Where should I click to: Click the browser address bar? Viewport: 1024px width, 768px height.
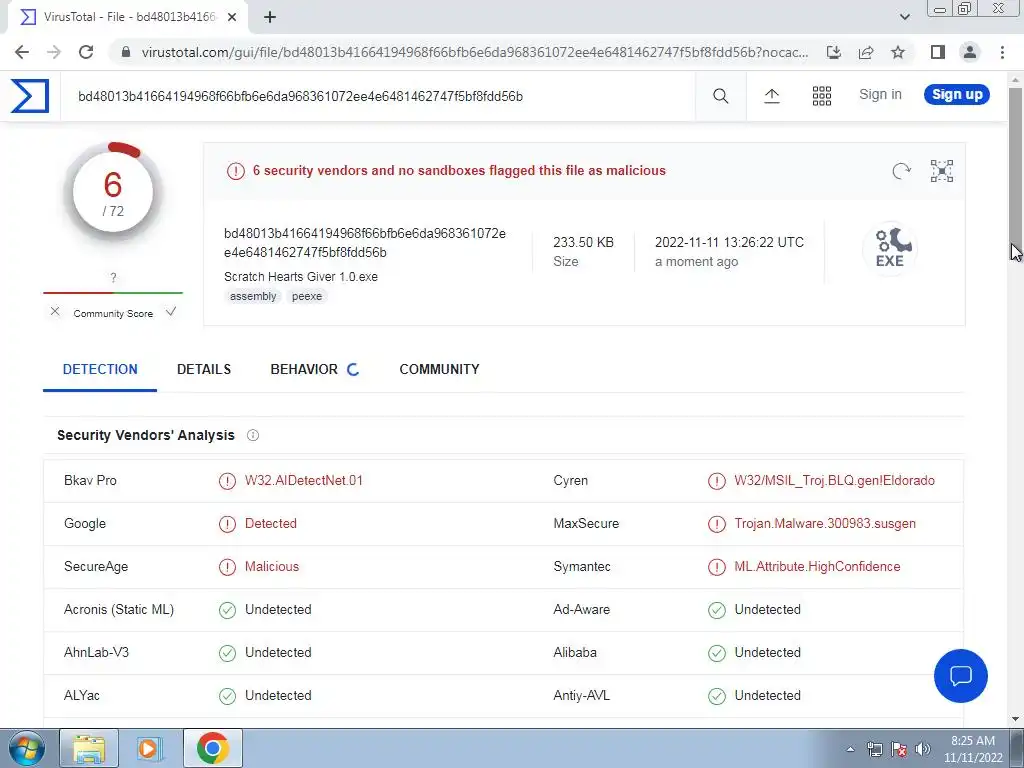pos(475,52)
